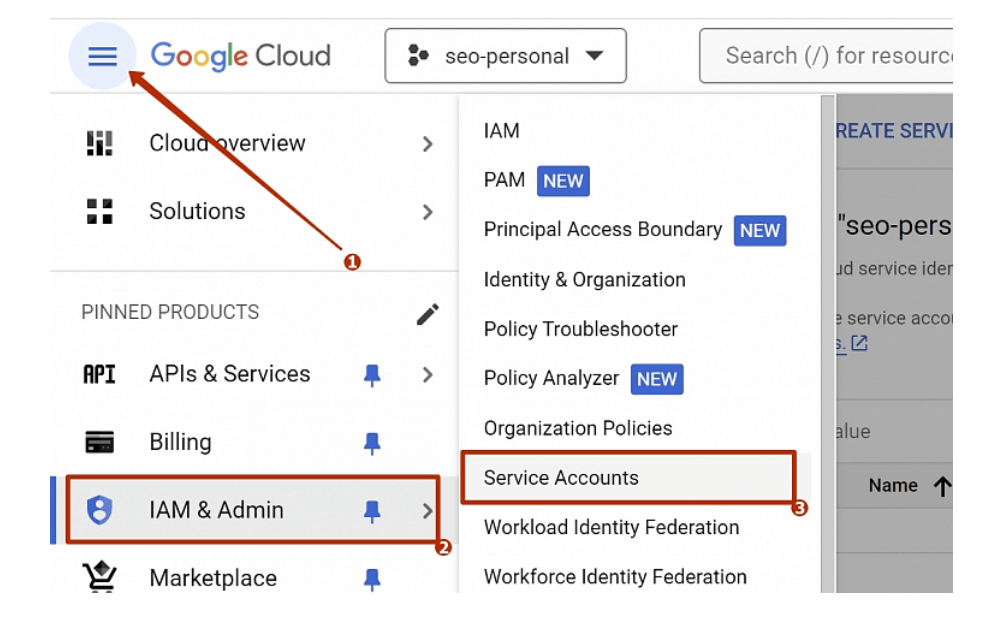Click the Google Cloud logo
The width and height of the screenshot is (1002, 644).
[x=240, y=55]
